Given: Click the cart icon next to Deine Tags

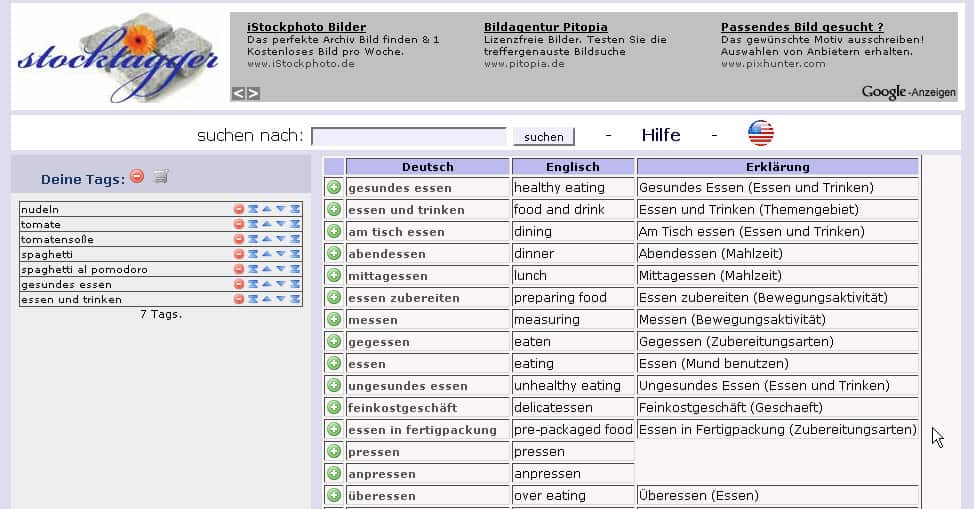Looking at the screenshot, I should [161, 177].
